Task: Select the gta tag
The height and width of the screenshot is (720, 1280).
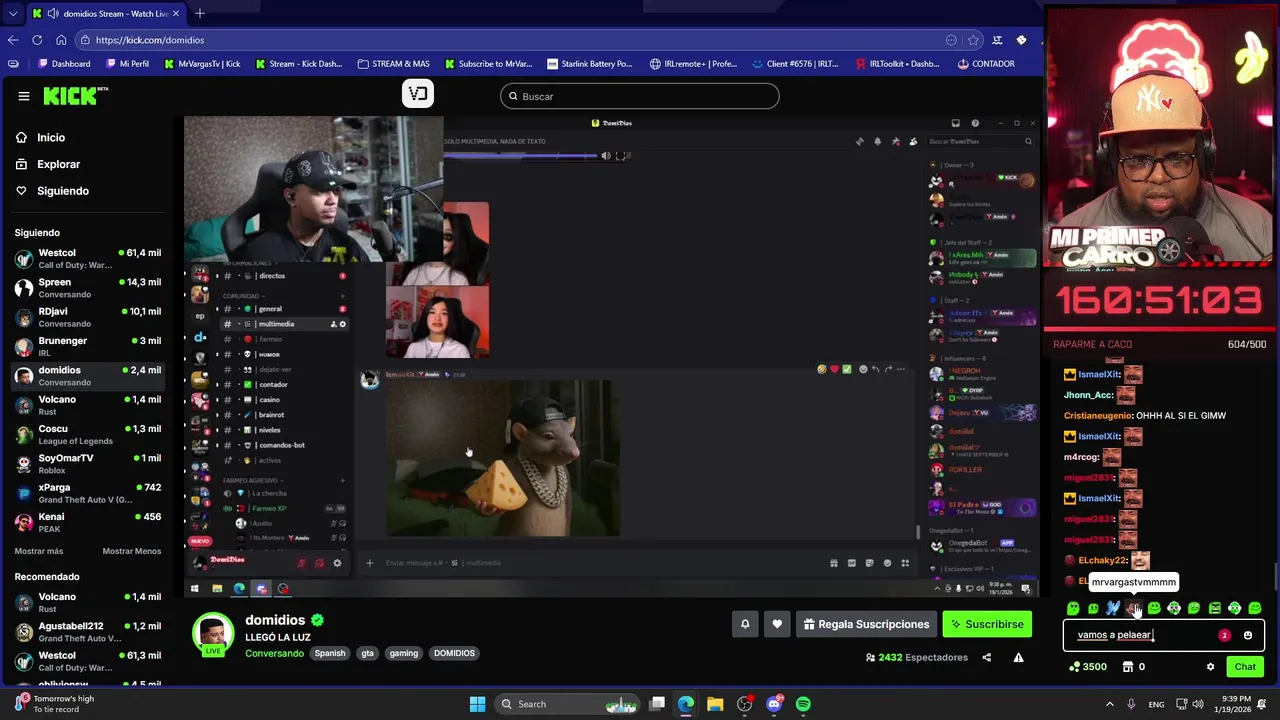Action: (367, 653)
